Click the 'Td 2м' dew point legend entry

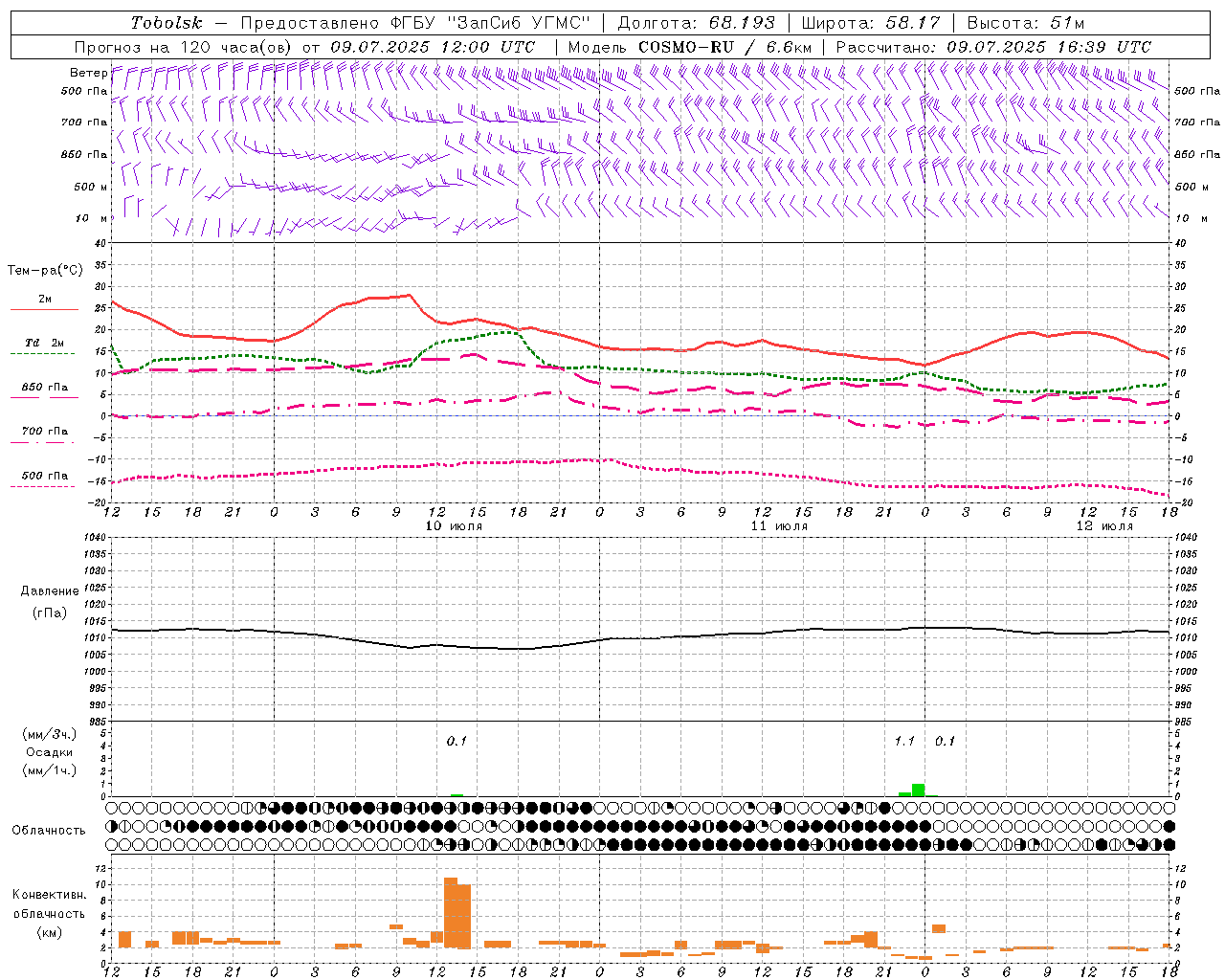44,347
